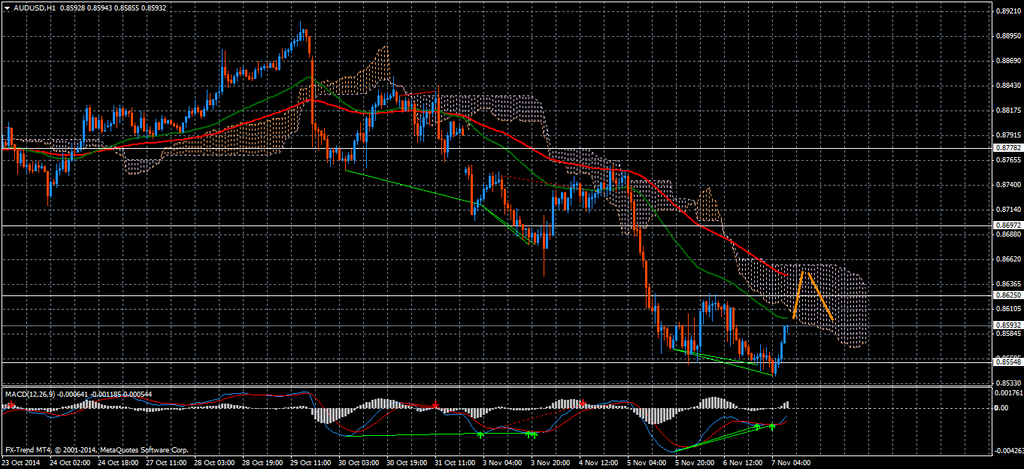
Task: Select the 0.86250 horizontal level price tag
Action: coord(1008,296)
